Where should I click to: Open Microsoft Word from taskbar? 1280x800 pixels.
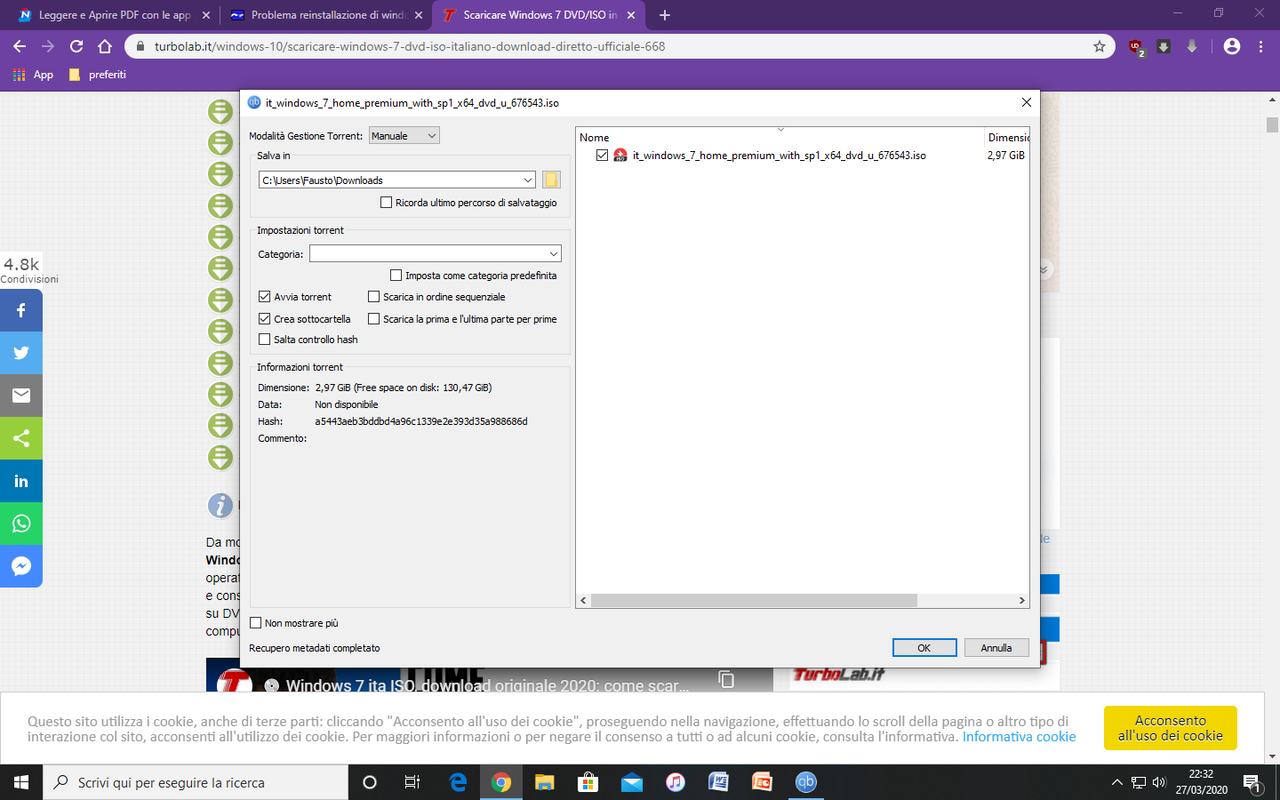(x=718, y=782)
